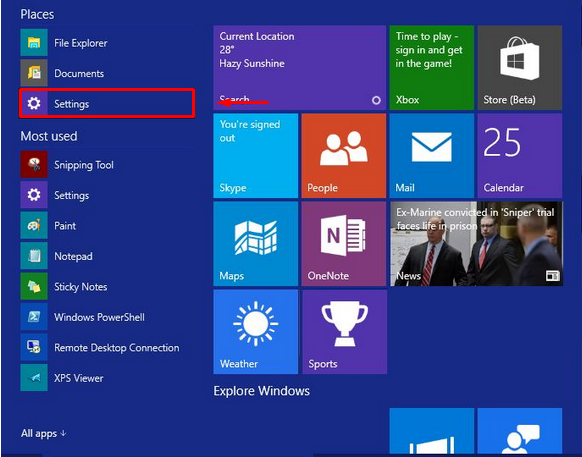Click the Remote Desktop Connection label
582x457 pixels.
click(117, 348)
